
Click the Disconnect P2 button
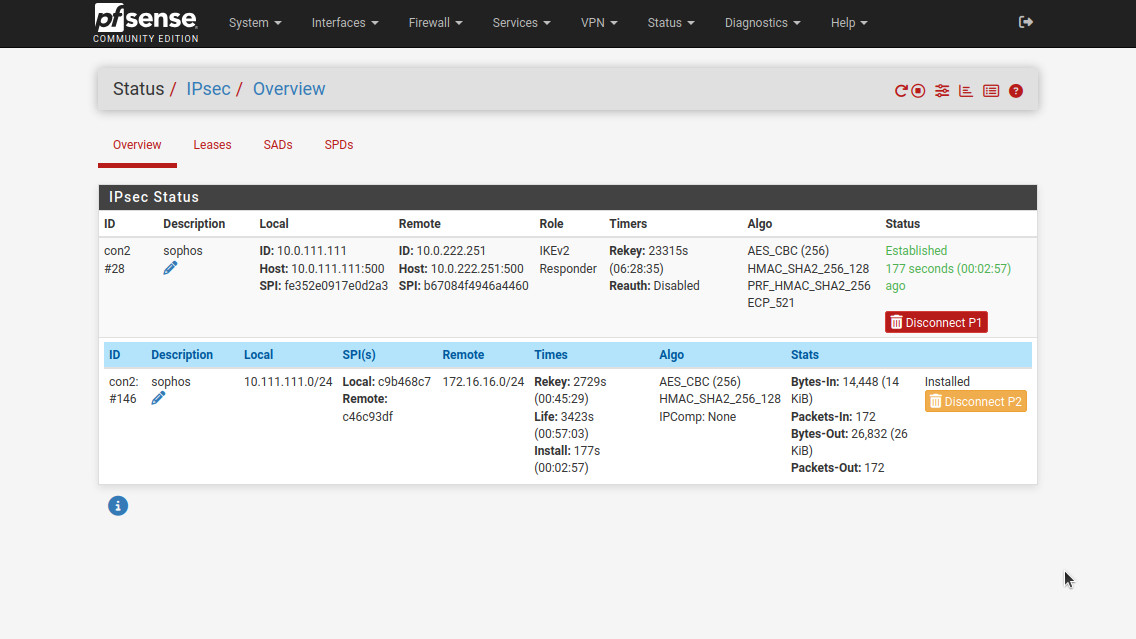point(975,402)
